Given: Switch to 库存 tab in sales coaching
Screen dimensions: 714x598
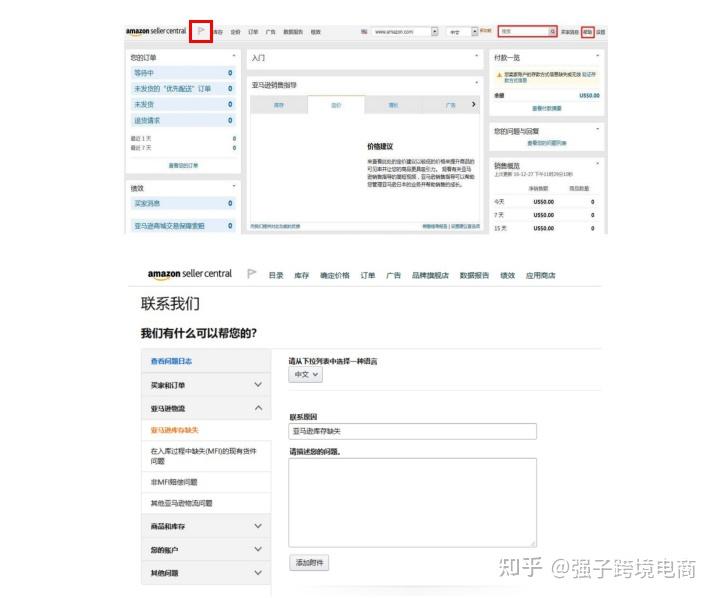Looking at the screenshot, I should tap(279, 105).
